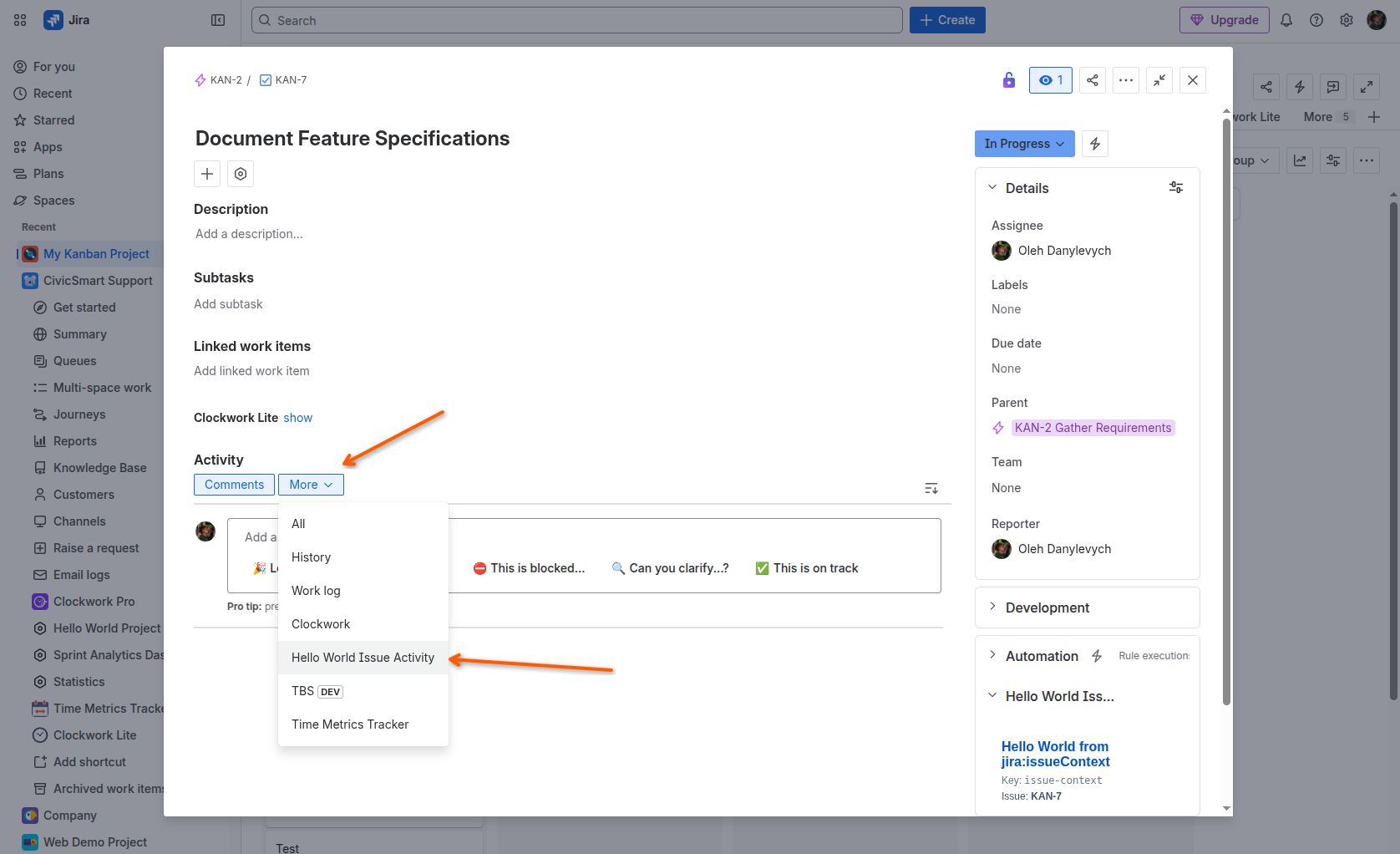
Task: Choose Clockwork from the activity menu
Action: [x=363, y=624]
